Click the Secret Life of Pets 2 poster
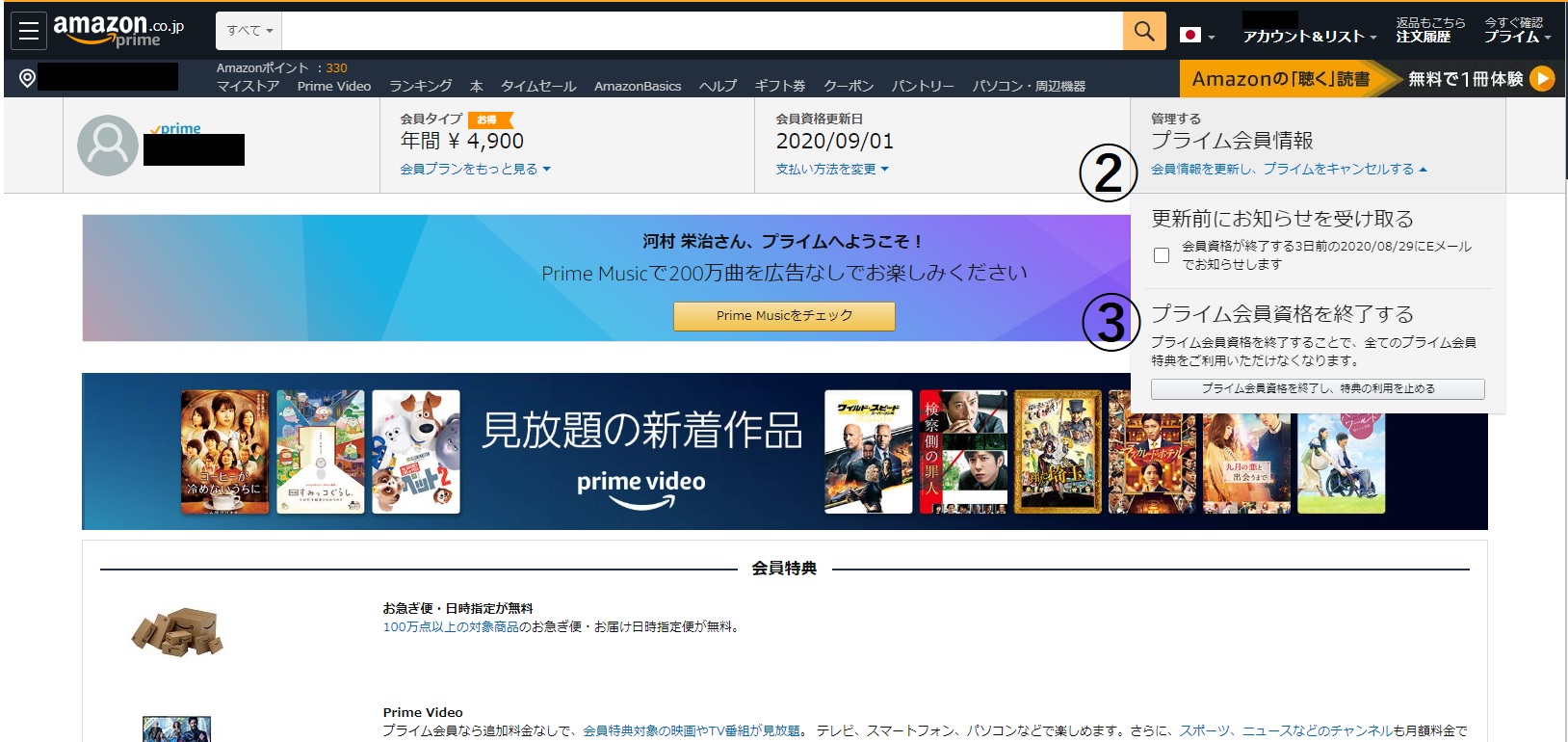Viewport: 1568px width, 742px height. [416, 452]
